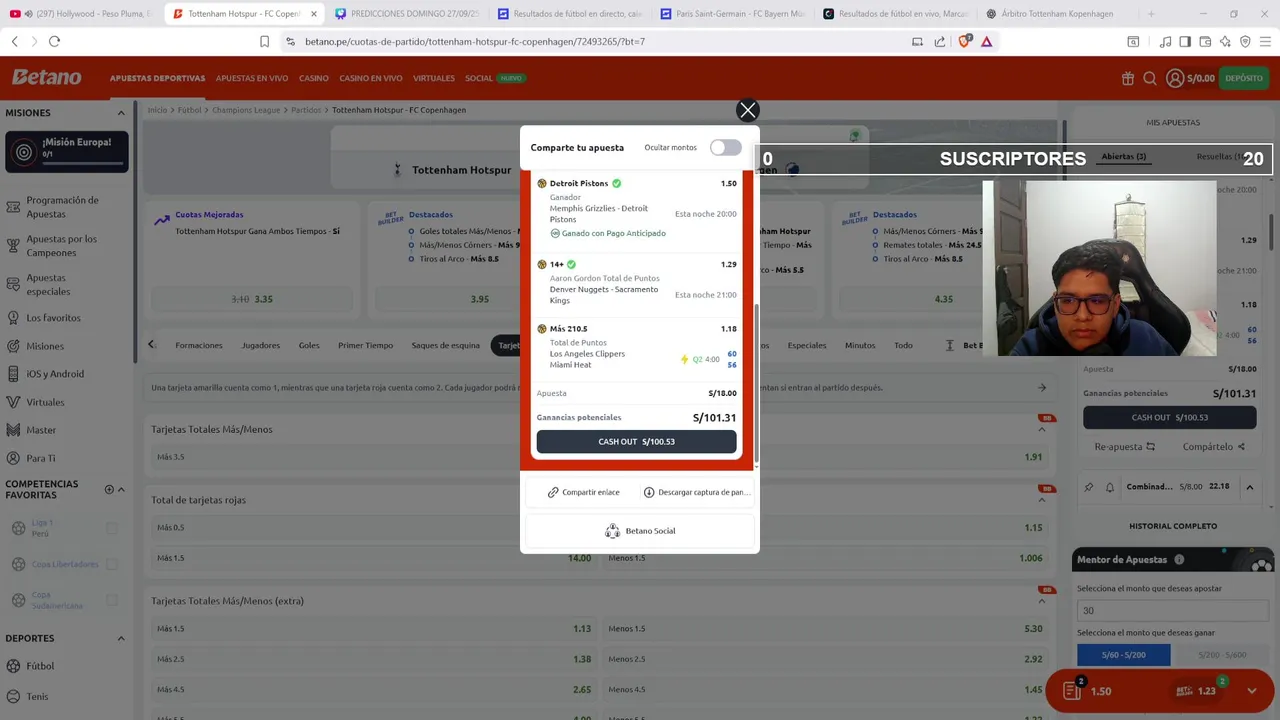Click the share page icon in address bar

[x=940, y=41]
